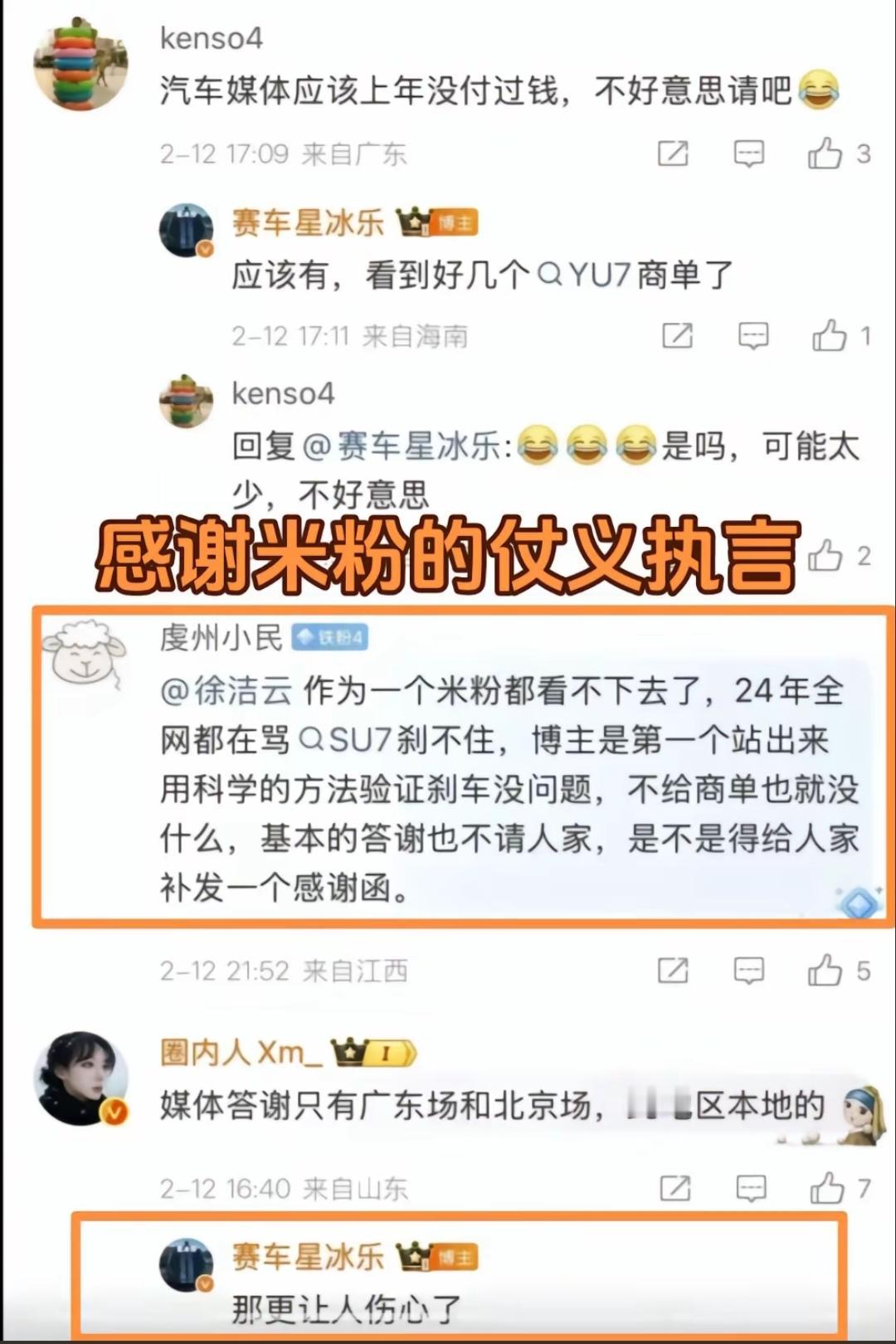The height and width of the screenshot is (1344, 896).
Task: View 圈内人Xm_'s profile picture
Action: point(80,1079)
